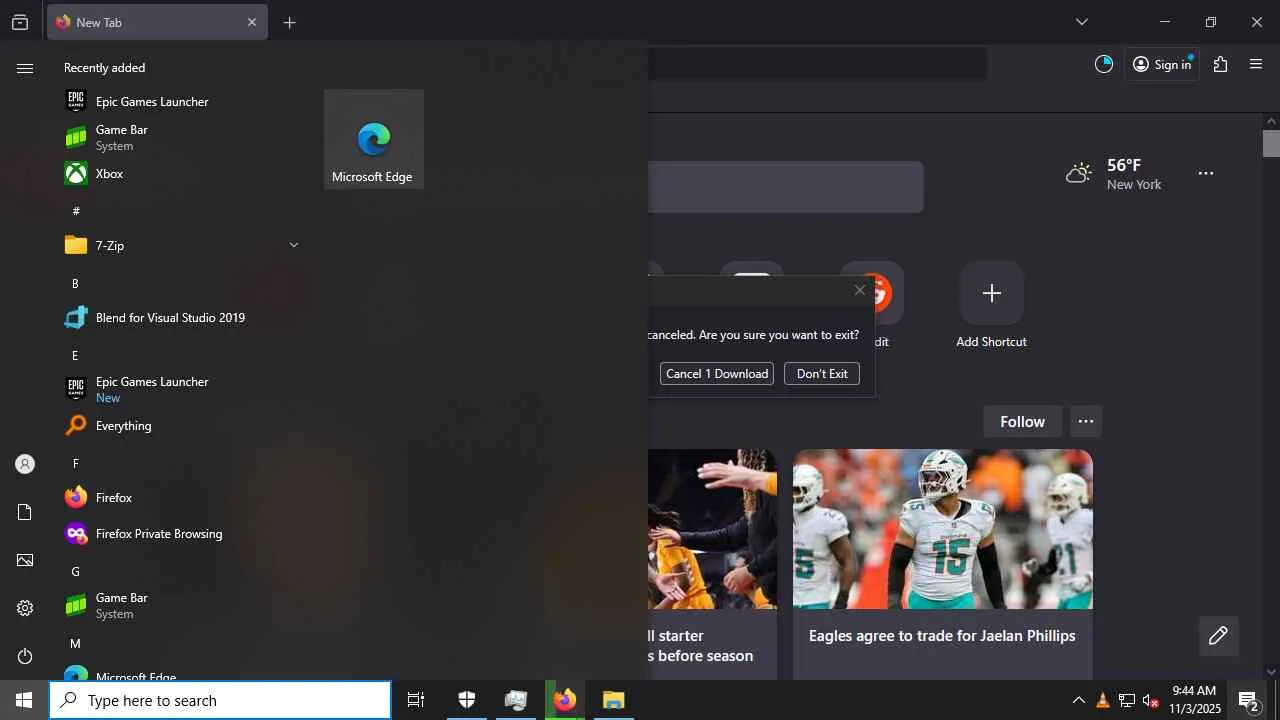Close the exit confirmation dialog
The height and width of the screenshot is (720, 1280).
click(x=860, y=290)
